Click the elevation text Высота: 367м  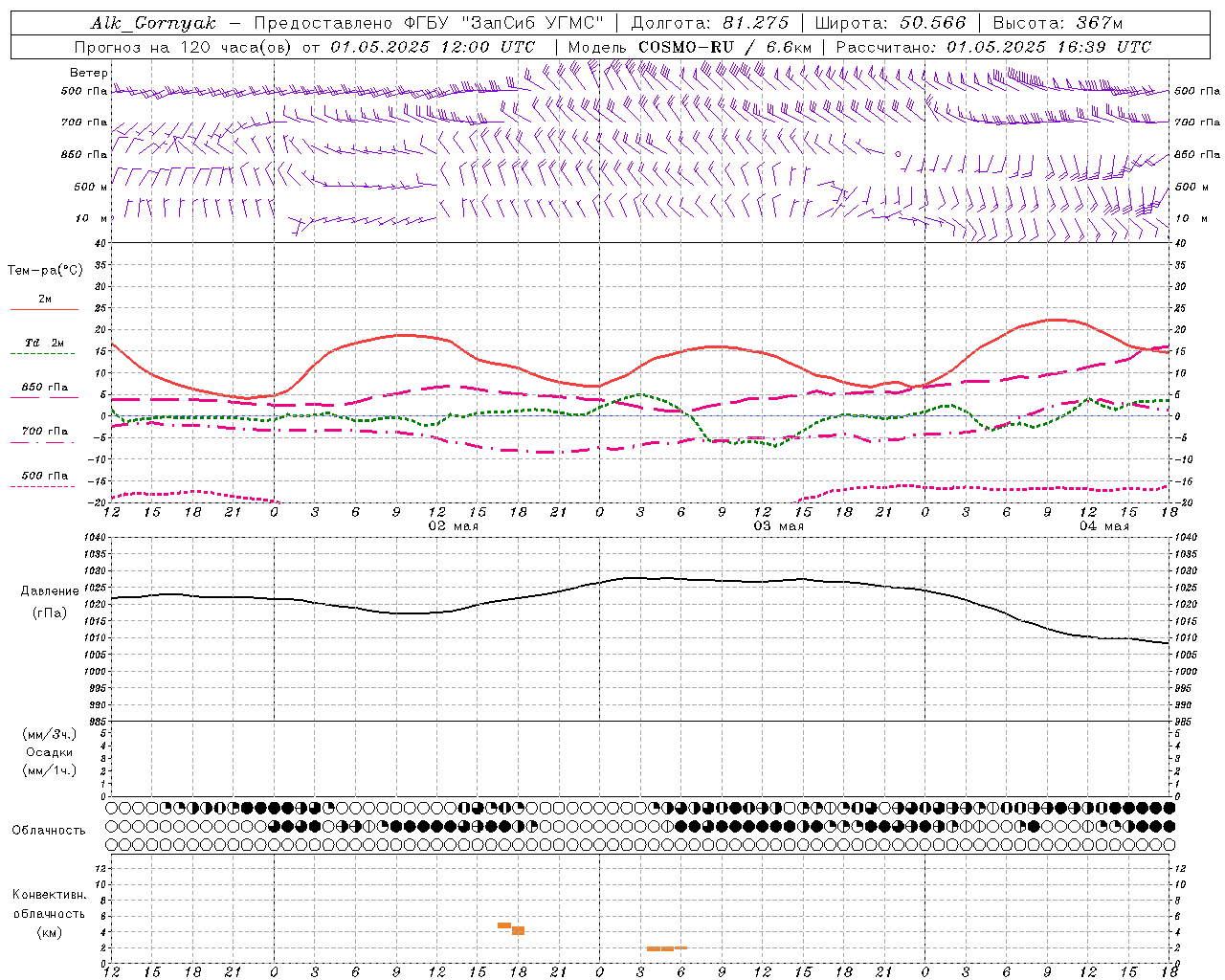(1058, 23)
